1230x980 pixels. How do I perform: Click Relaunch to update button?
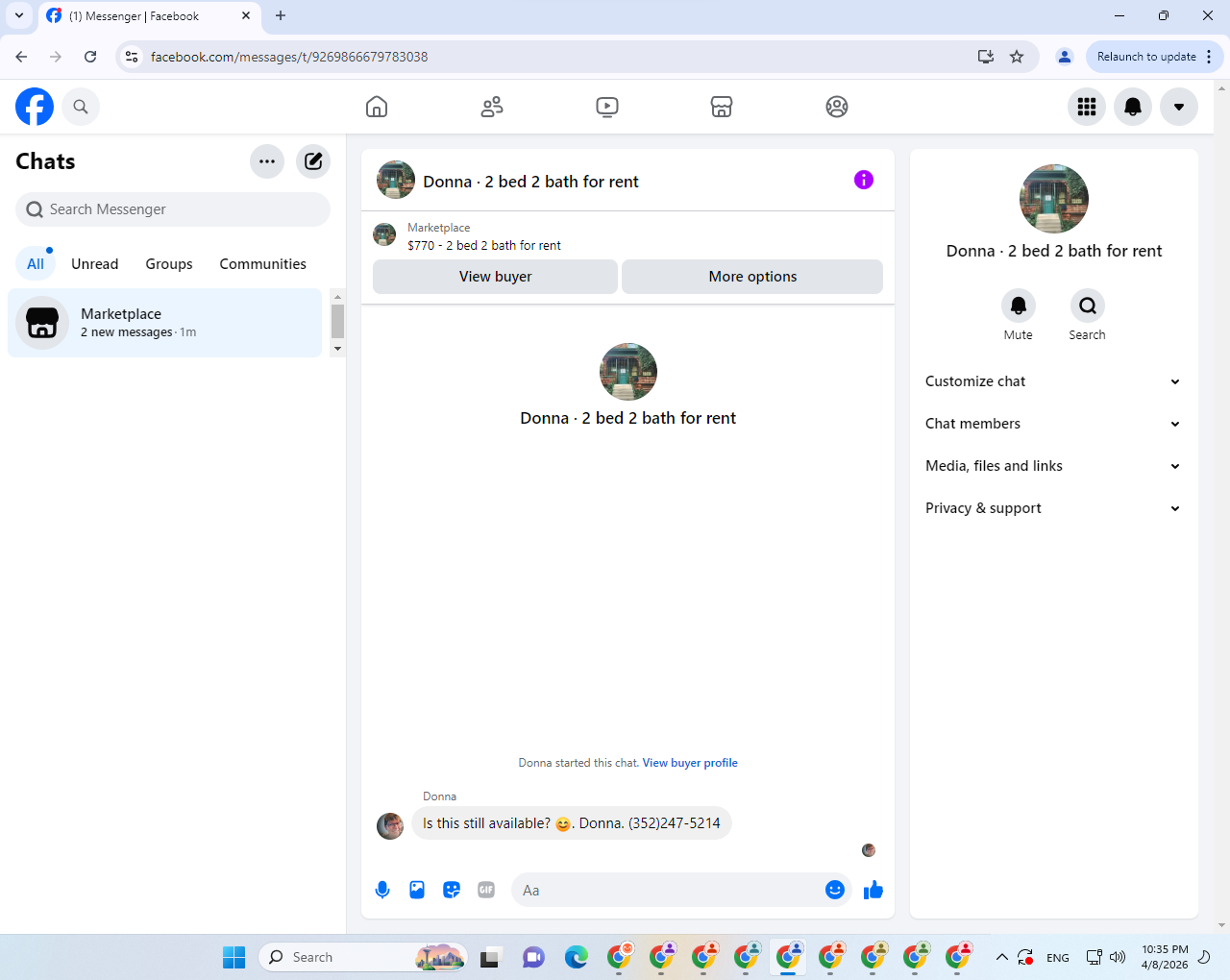1154,57
